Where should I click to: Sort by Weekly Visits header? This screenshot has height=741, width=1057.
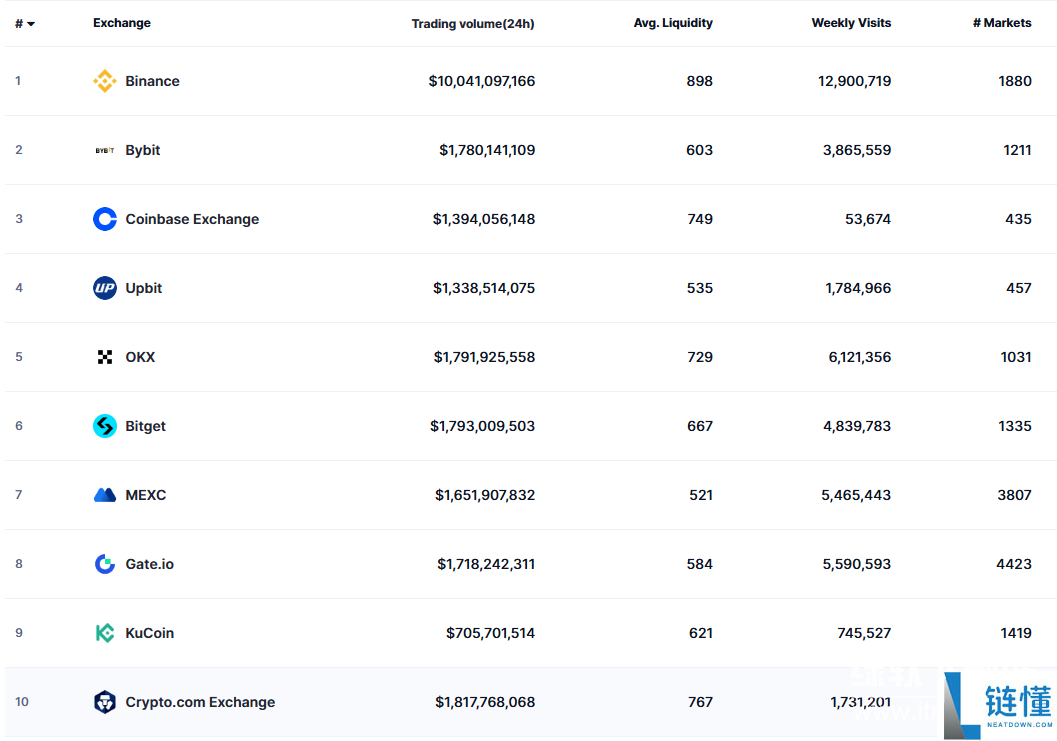pos(851,23)
